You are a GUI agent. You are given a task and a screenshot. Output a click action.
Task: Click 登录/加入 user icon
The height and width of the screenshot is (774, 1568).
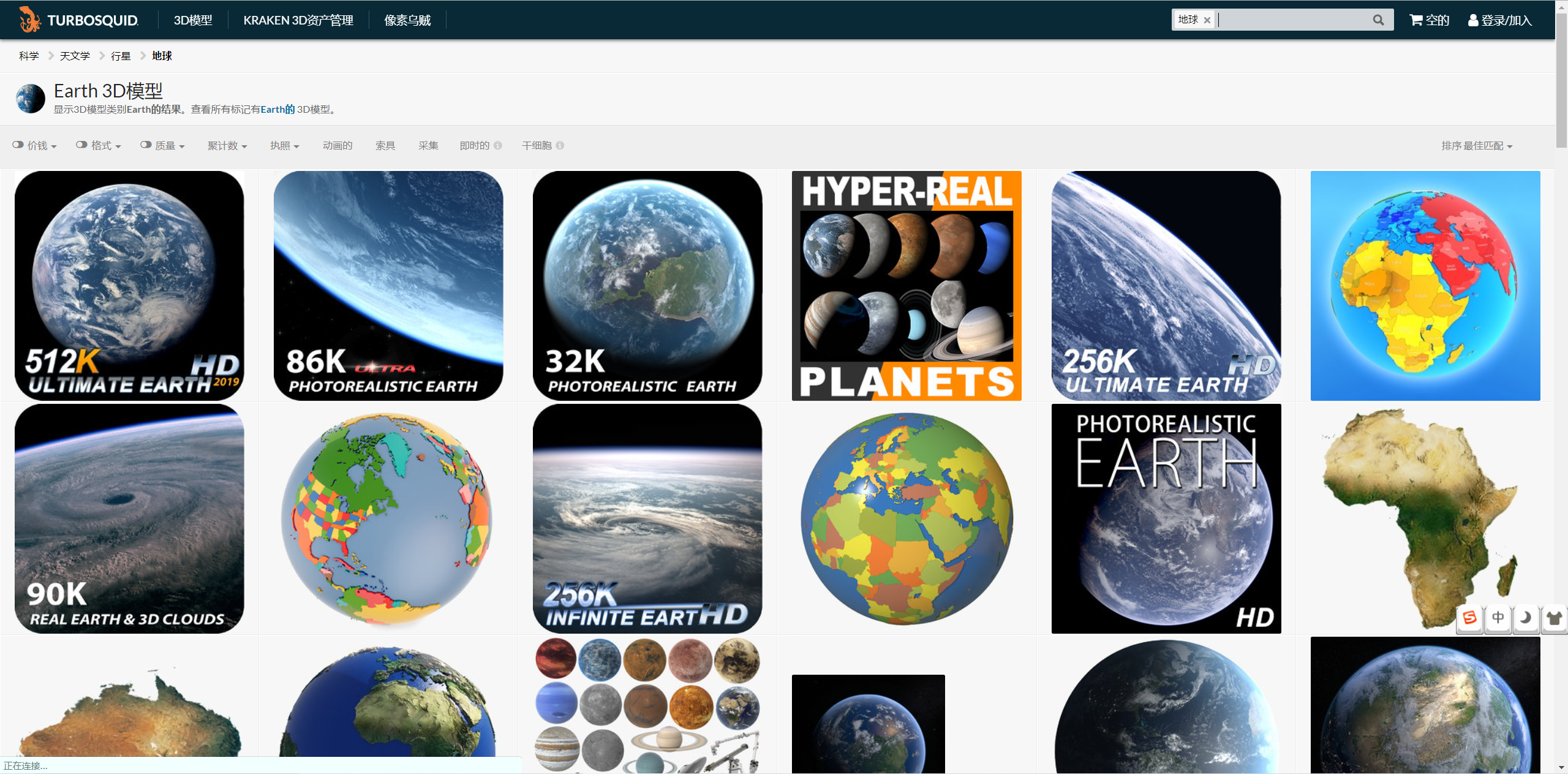[x=1474, y=20]
